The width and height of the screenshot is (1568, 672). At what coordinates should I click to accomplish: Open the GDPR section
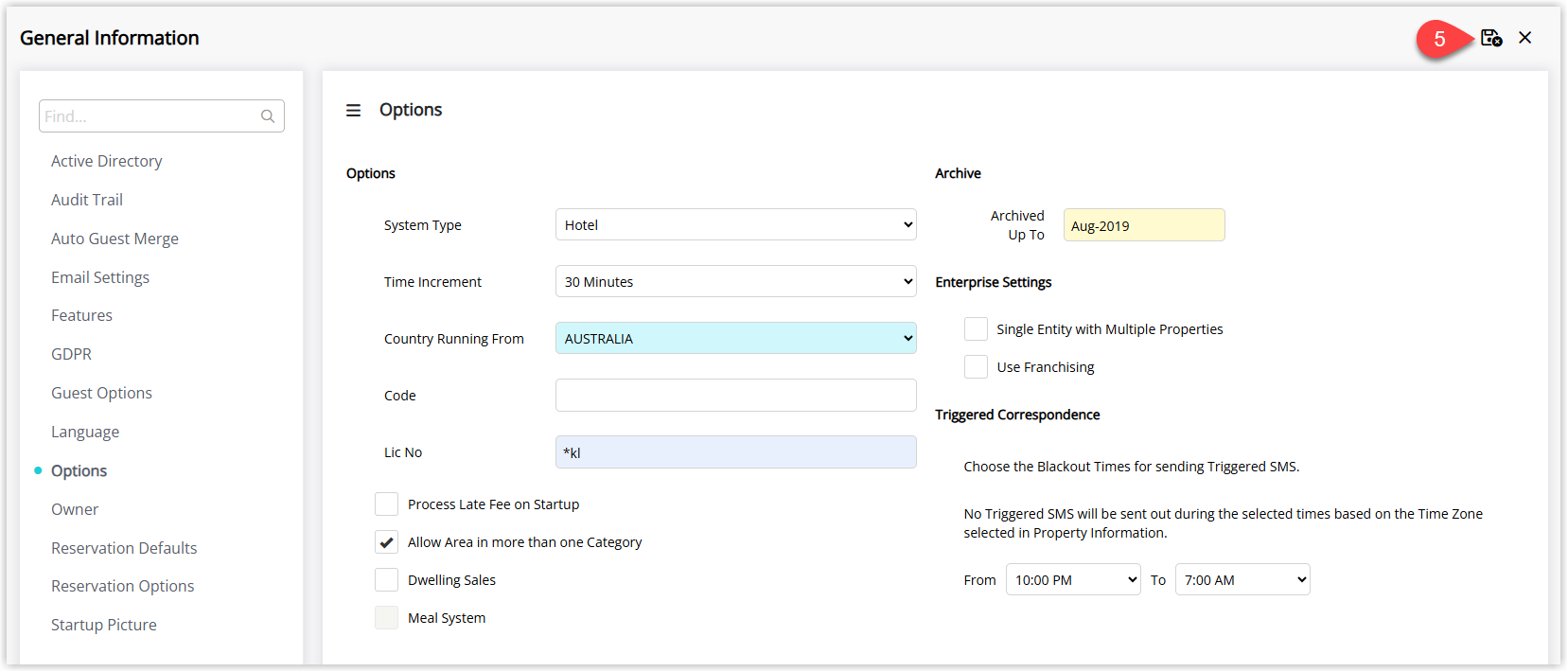click(71, 354)
